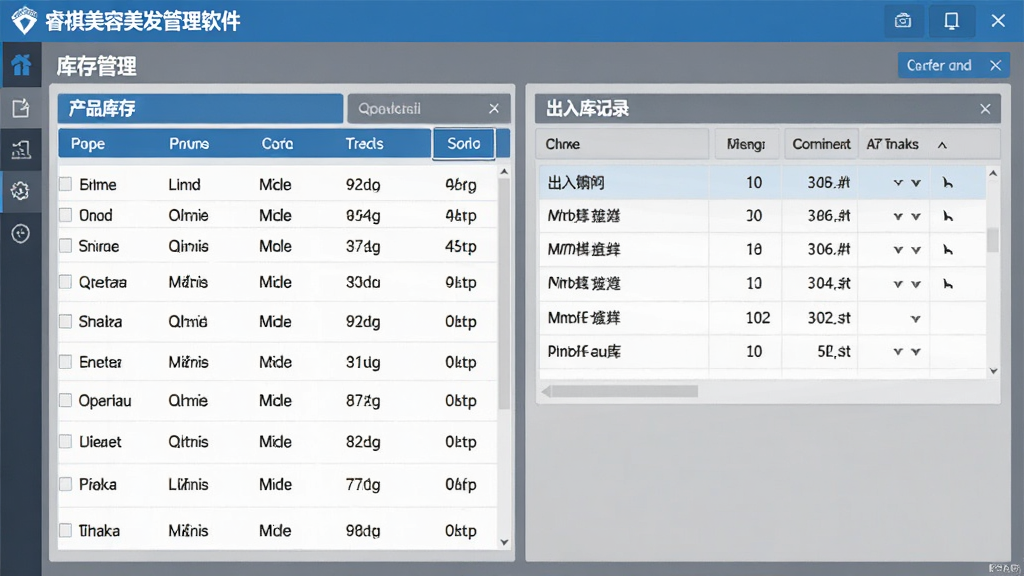The image size is (1024, 576).
Task: Go to the home page from sidebar
Action: pos(21,65)
